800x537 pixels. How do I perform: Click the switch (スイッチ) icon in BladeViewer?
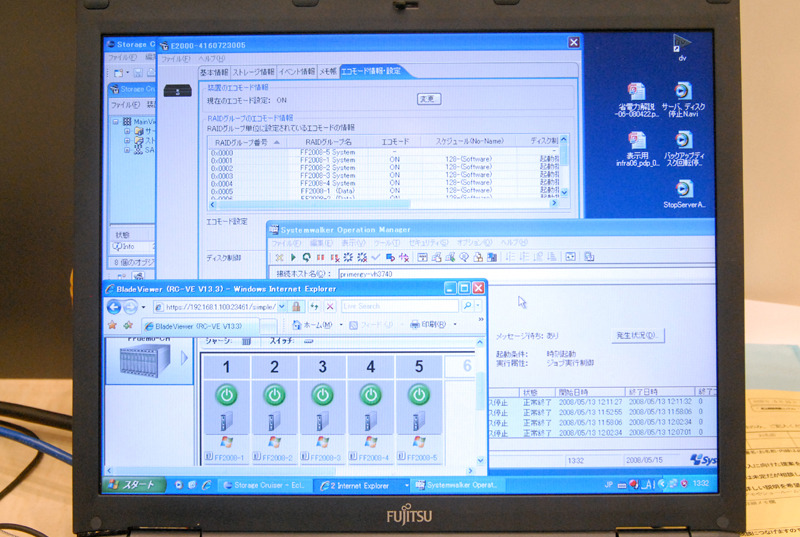coord(308,341)
